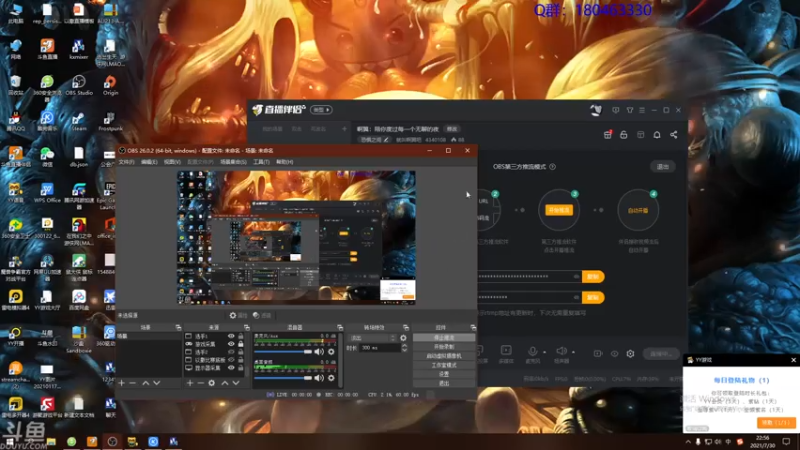Toggle lock on 选手2 source
This screenshot has width=800, height=450.
240,352
